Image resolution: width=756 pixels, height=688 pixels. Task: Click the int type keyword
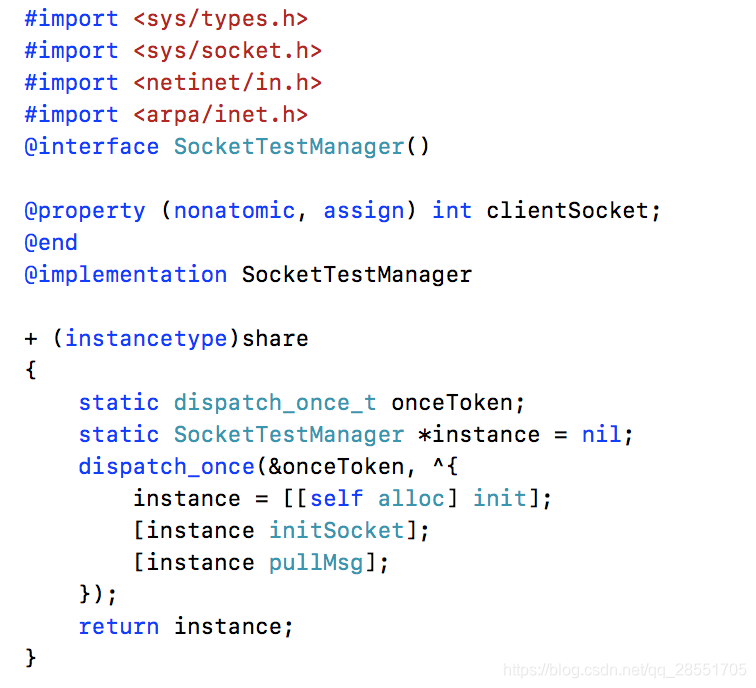pos(452,211)
